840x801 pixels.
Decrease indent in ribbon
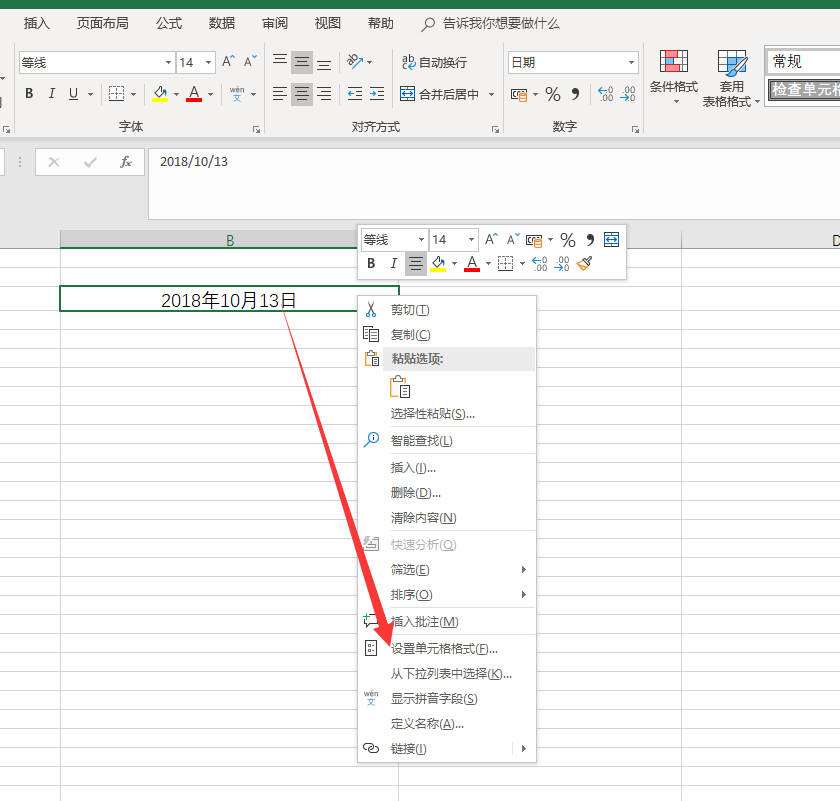[x=355, y=94]
